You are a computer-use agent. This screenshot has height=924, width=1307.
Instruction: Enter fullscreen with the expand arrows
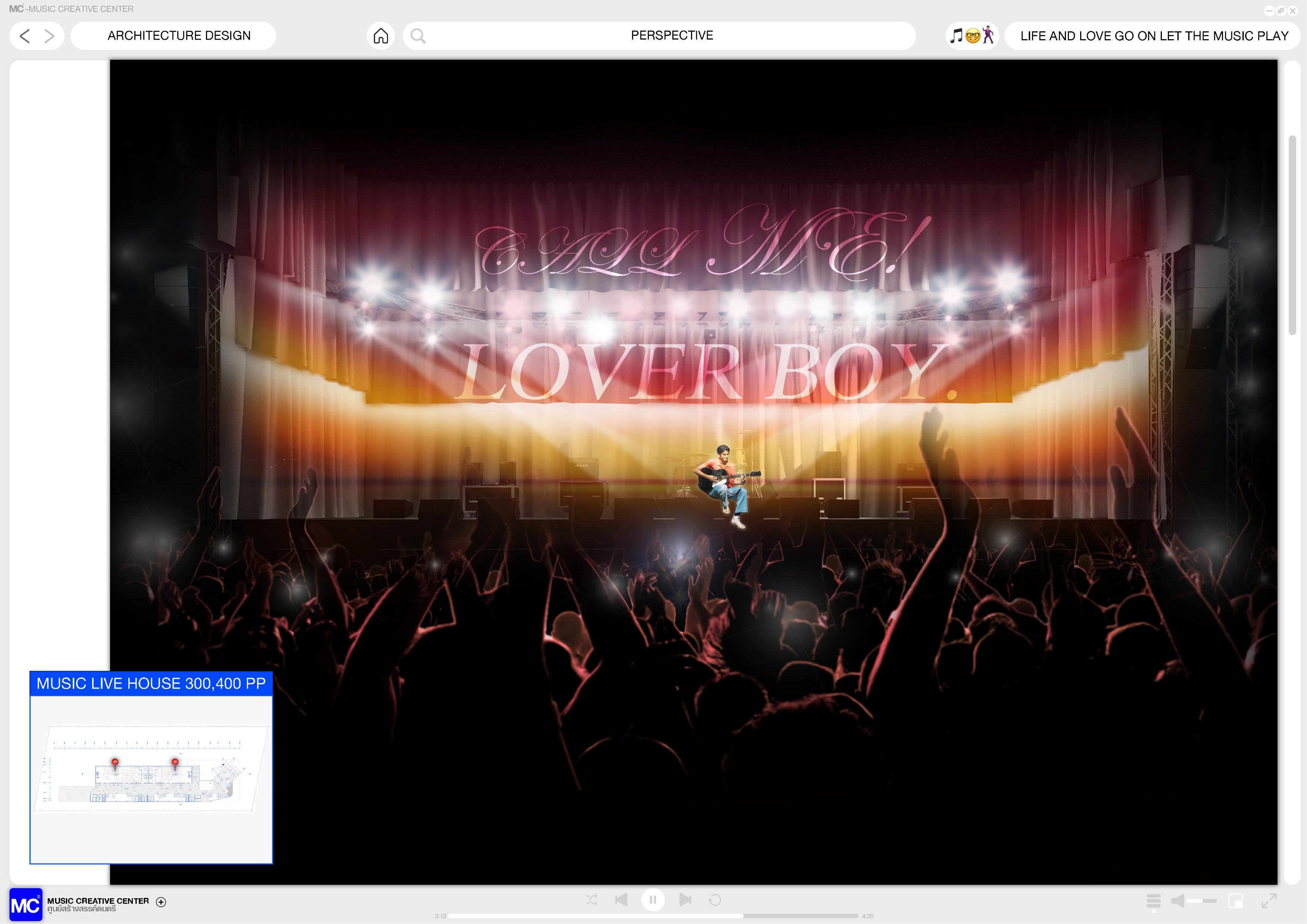[1269, 900]
